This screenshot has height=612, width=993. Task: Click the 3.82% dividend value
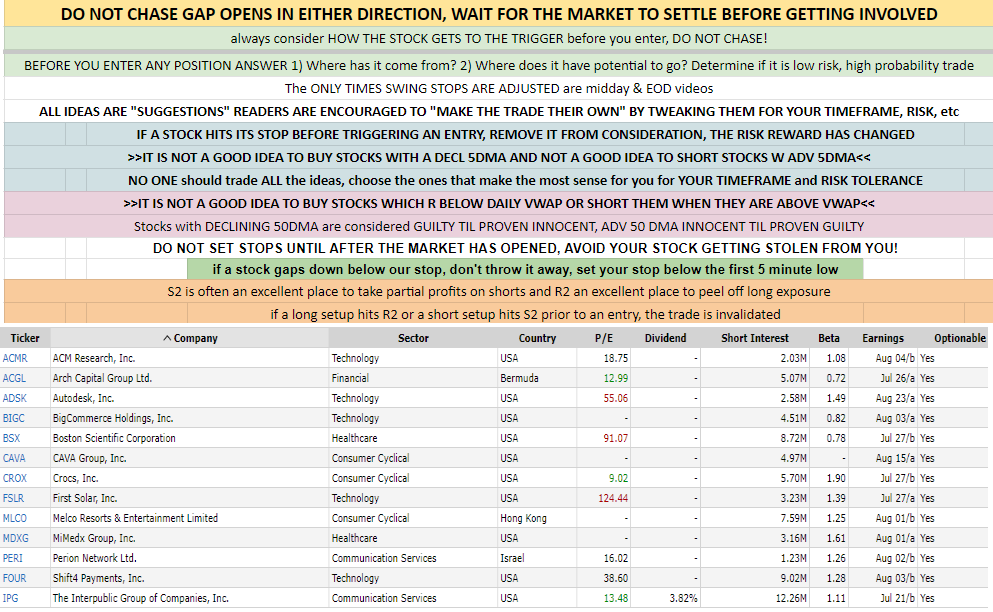[x=683, y=598]
